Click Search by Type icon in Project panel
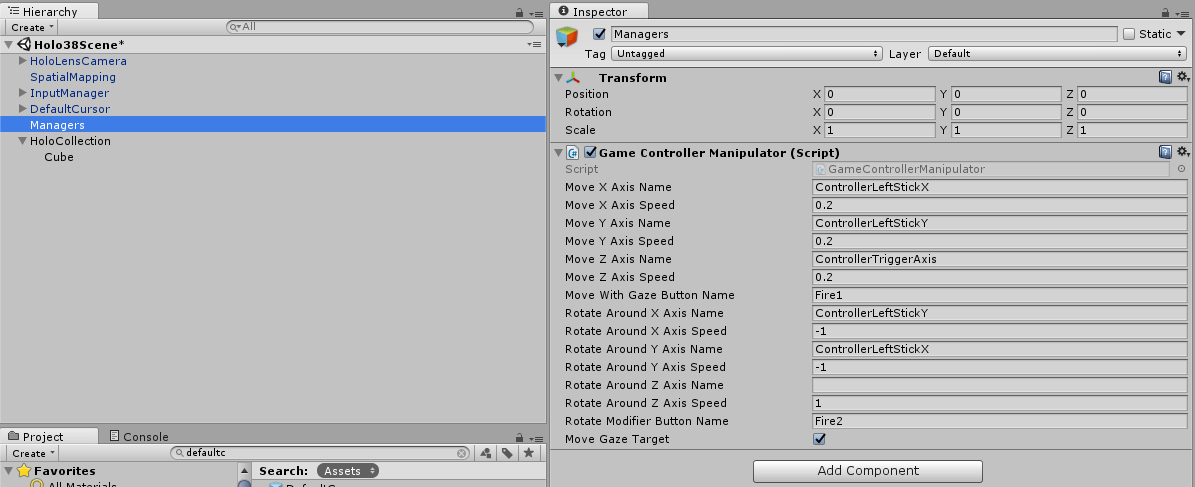This screenshot has height=487, width=1195. [485, 453]
